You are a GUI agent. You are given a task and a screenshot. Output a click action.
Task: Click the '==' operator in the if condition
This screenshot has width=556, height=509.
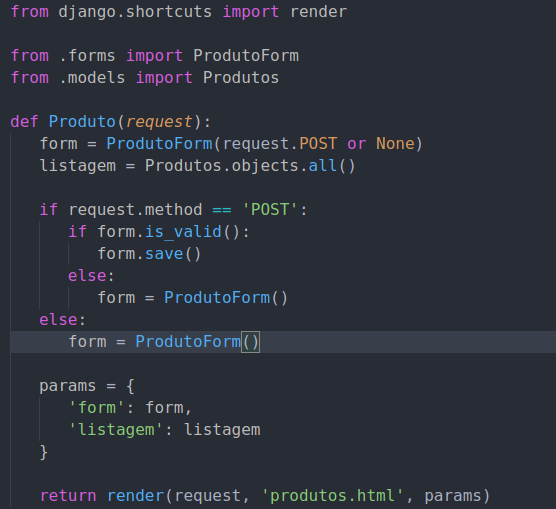pyautogui.click(x=222, y=210)
